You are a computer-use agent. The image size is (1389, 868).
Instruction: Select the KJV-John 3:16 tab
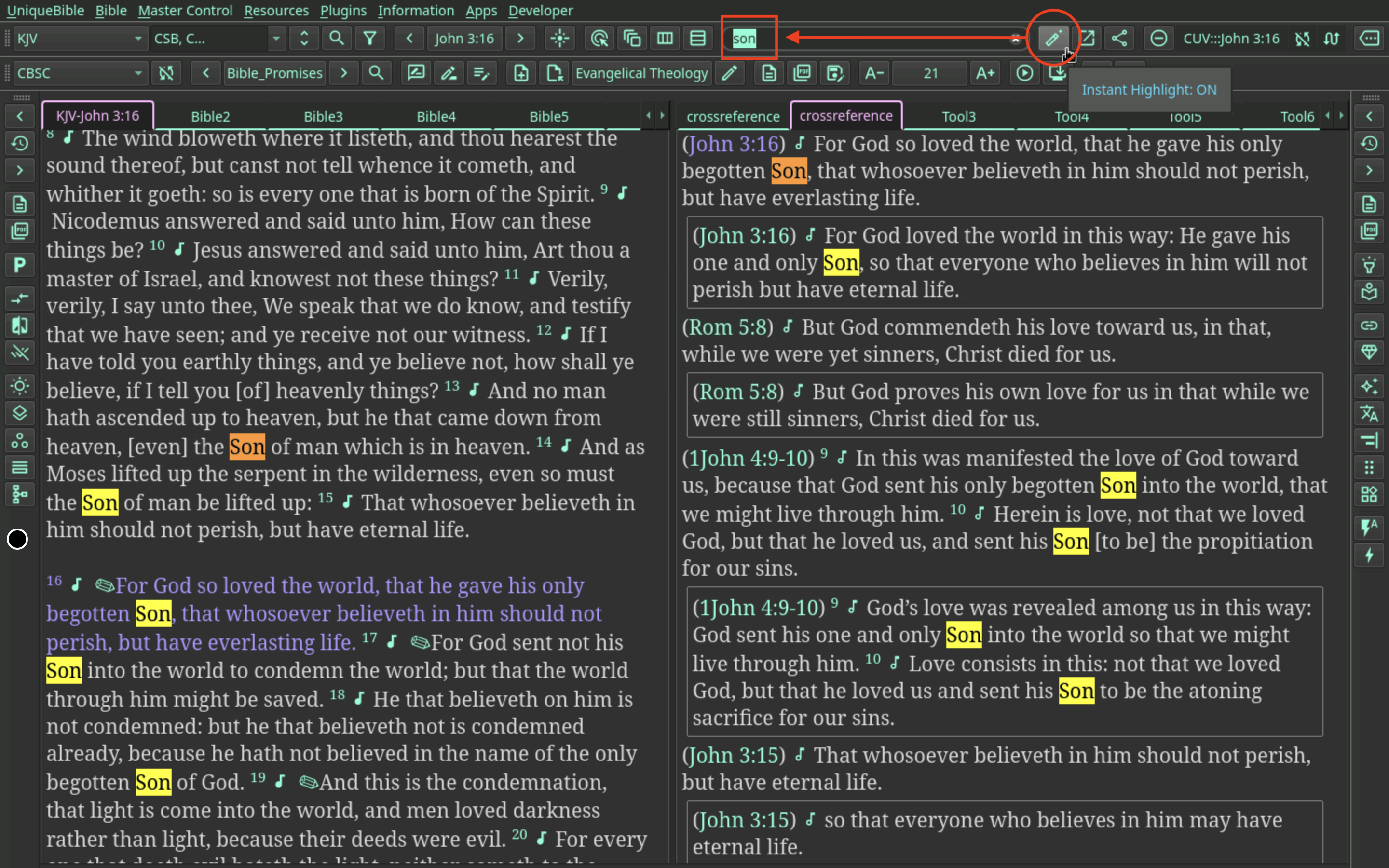coord(97,115)
